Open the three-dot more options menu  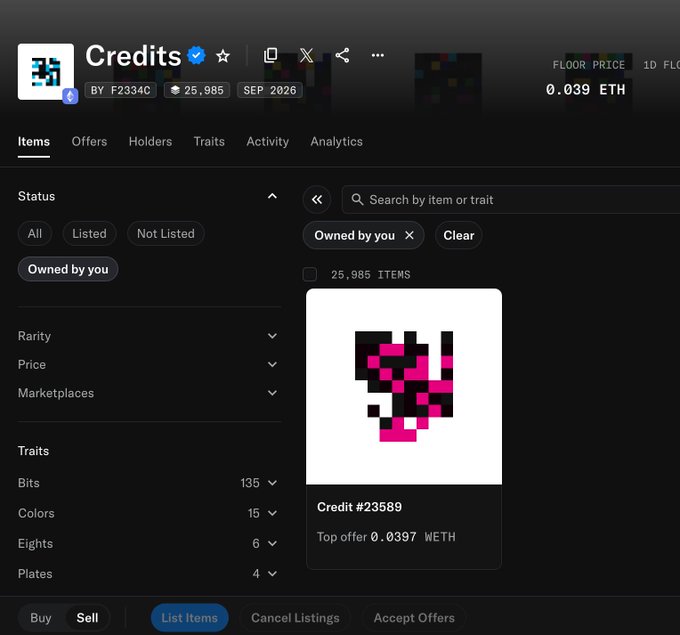378,55
